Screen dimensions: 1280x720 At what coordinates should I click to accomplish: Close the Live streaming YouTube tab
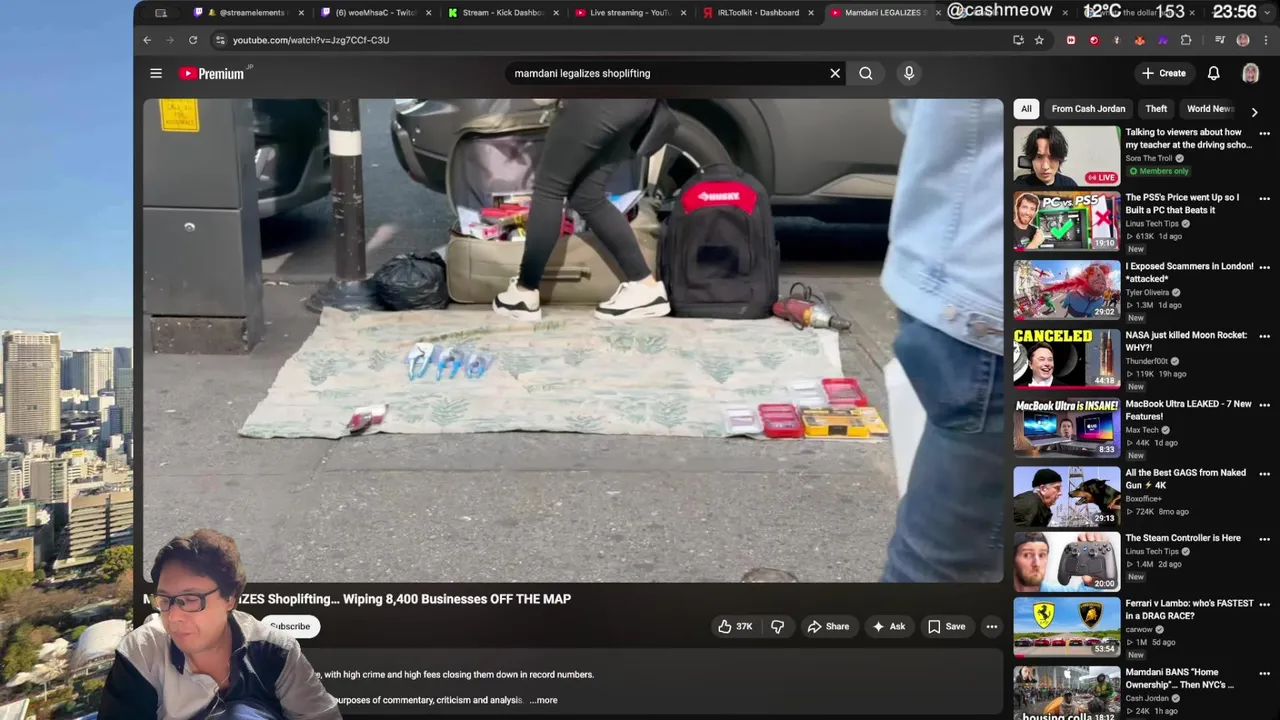pos(684,13)
